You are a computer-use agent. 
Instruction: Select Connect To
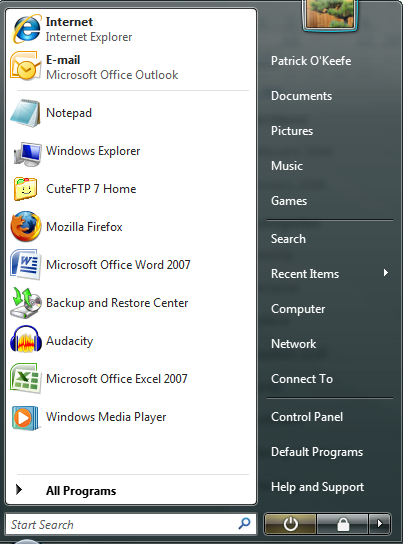pyautogui.click(x=302, y=379)
